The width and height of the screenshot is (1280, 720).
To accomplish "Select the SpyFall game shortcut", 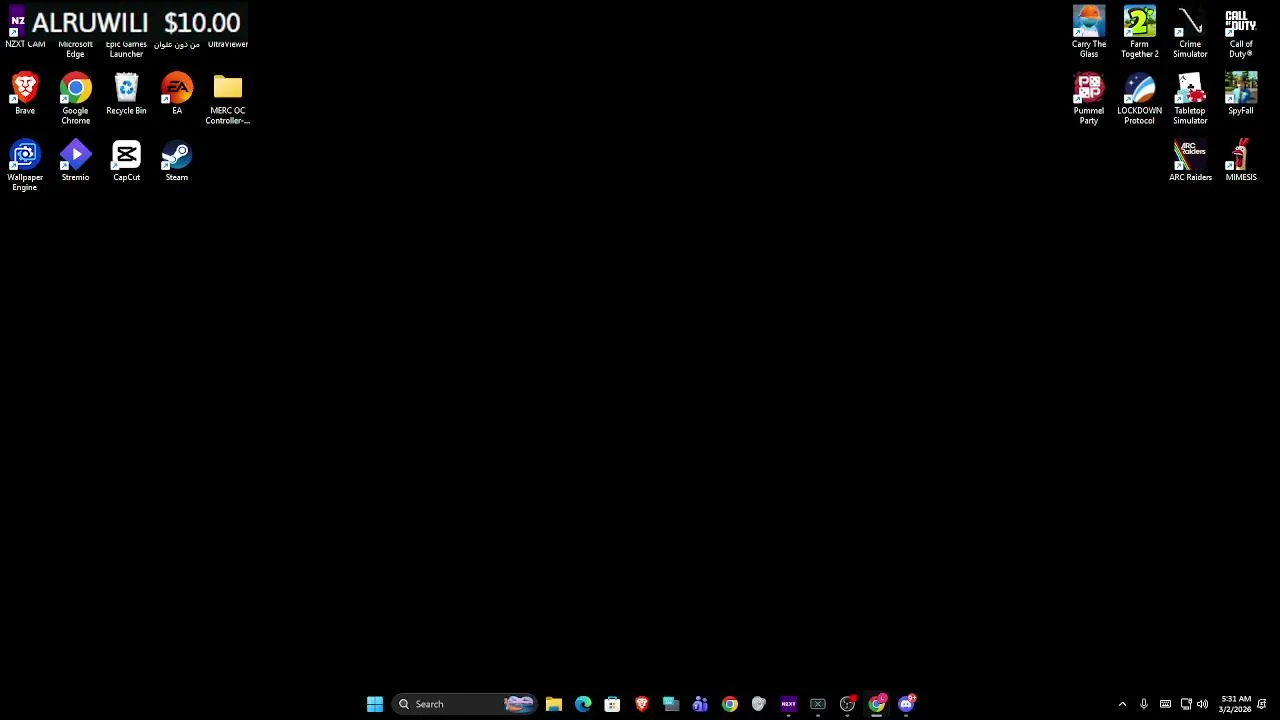I will click(x=1241, y=93).
